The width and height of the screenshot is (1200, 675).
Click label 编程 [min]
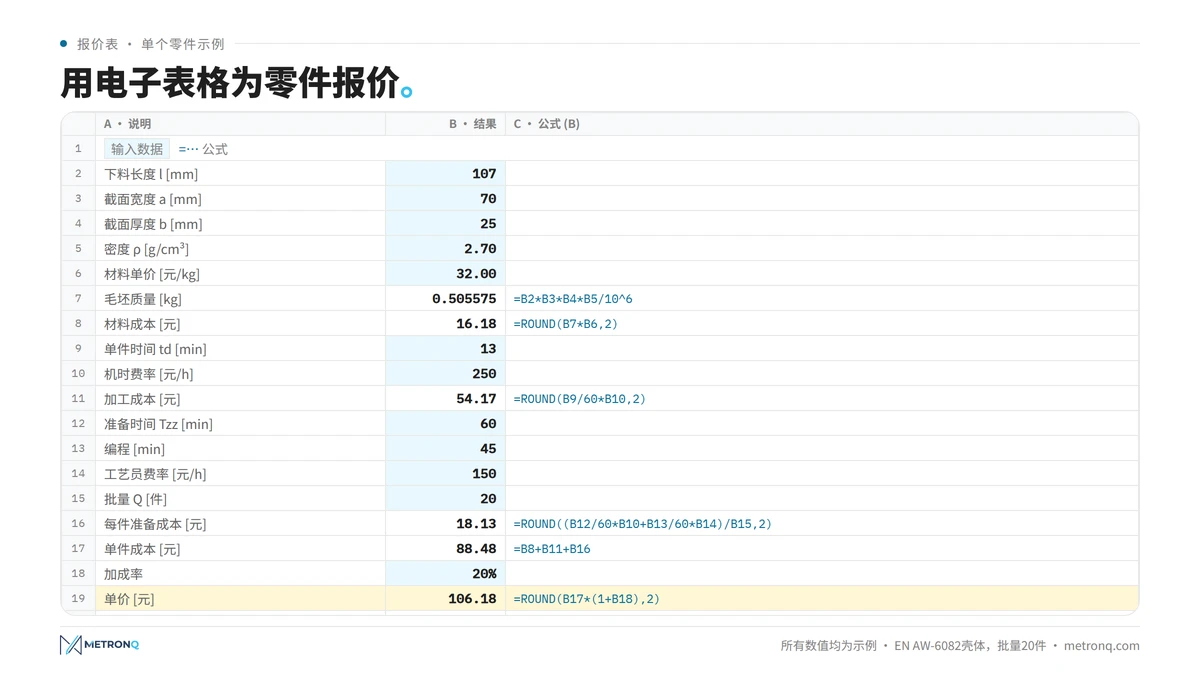(135, 449)
